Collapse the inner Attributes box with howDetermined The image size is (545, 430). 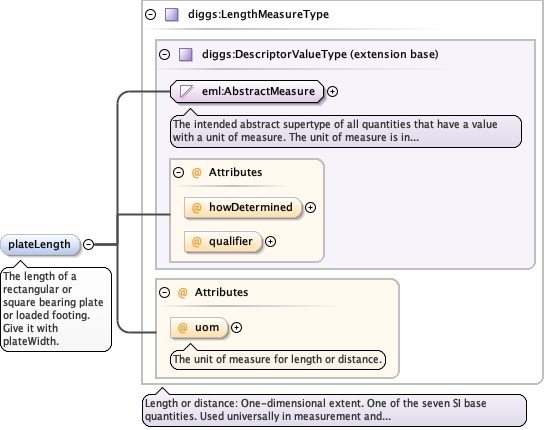178,172
